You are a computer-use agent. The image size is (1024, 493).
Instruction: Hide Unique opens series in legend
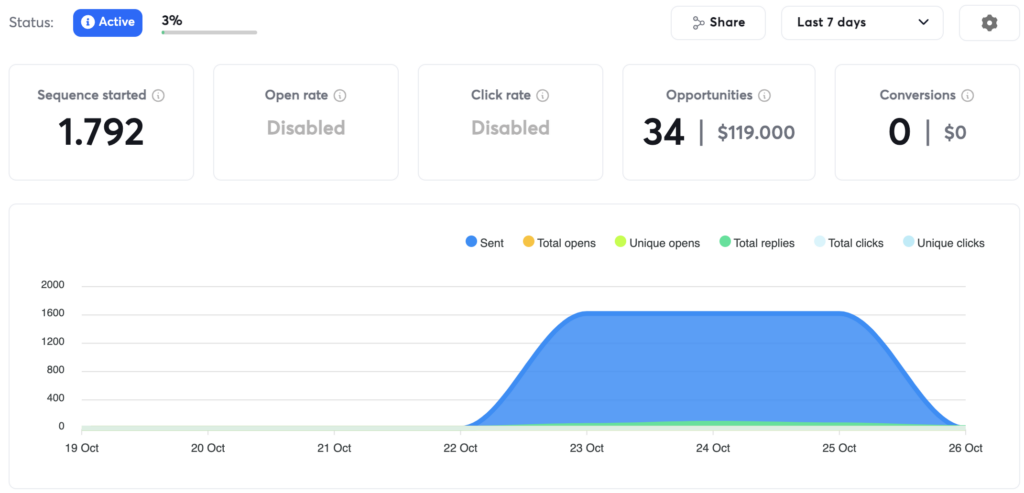tap(657, 243)
